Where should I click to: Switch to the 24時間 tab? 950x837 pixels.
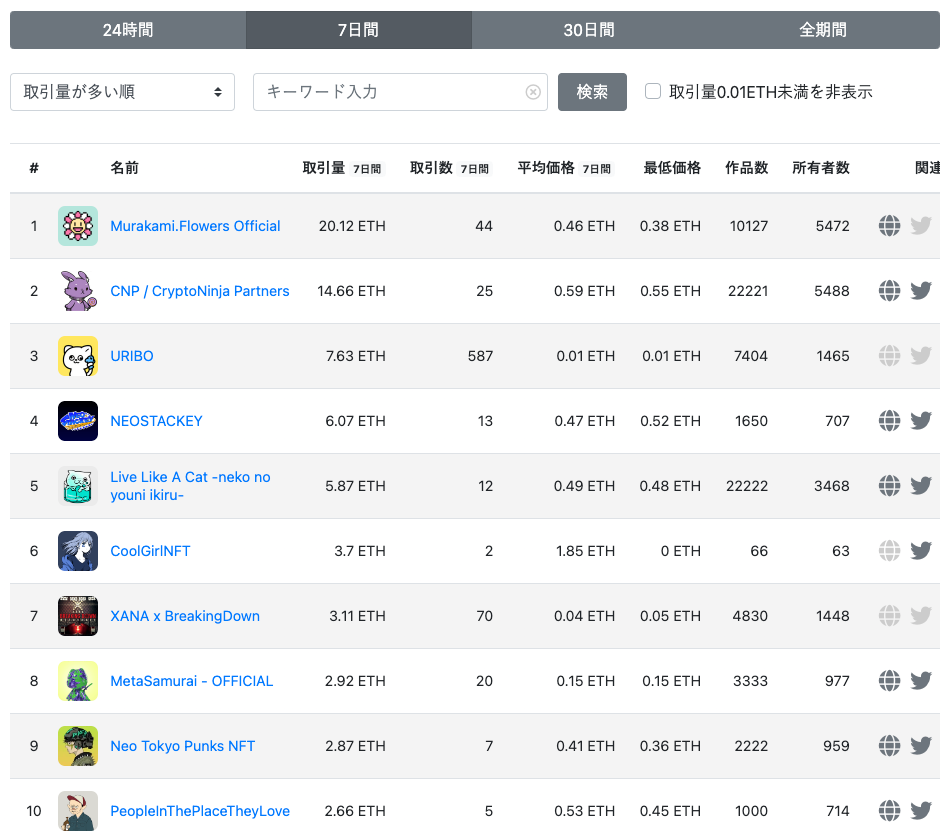(128, 30)
